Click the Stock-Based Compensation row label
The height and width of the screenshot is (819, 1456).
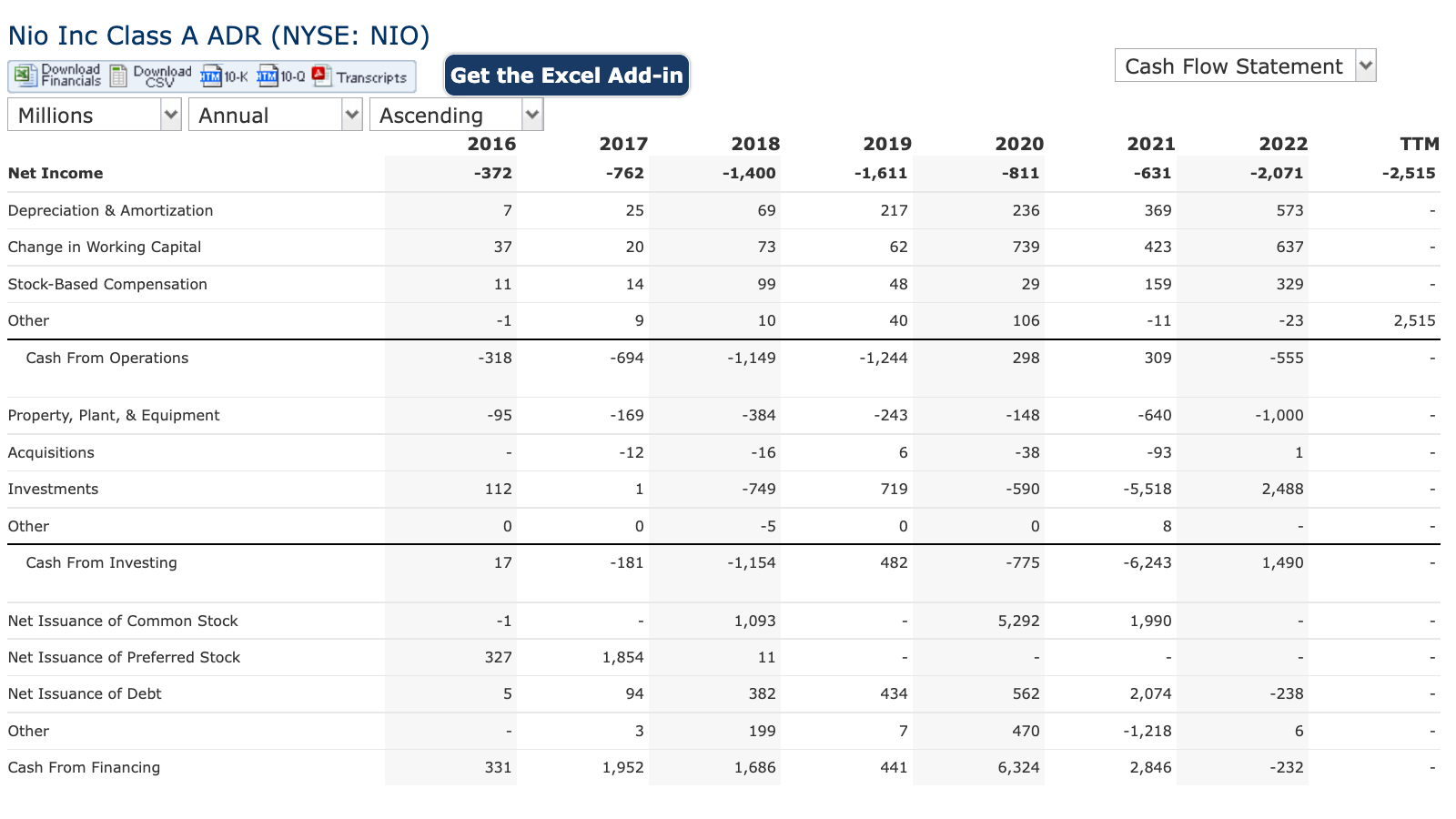coord(107,284)
